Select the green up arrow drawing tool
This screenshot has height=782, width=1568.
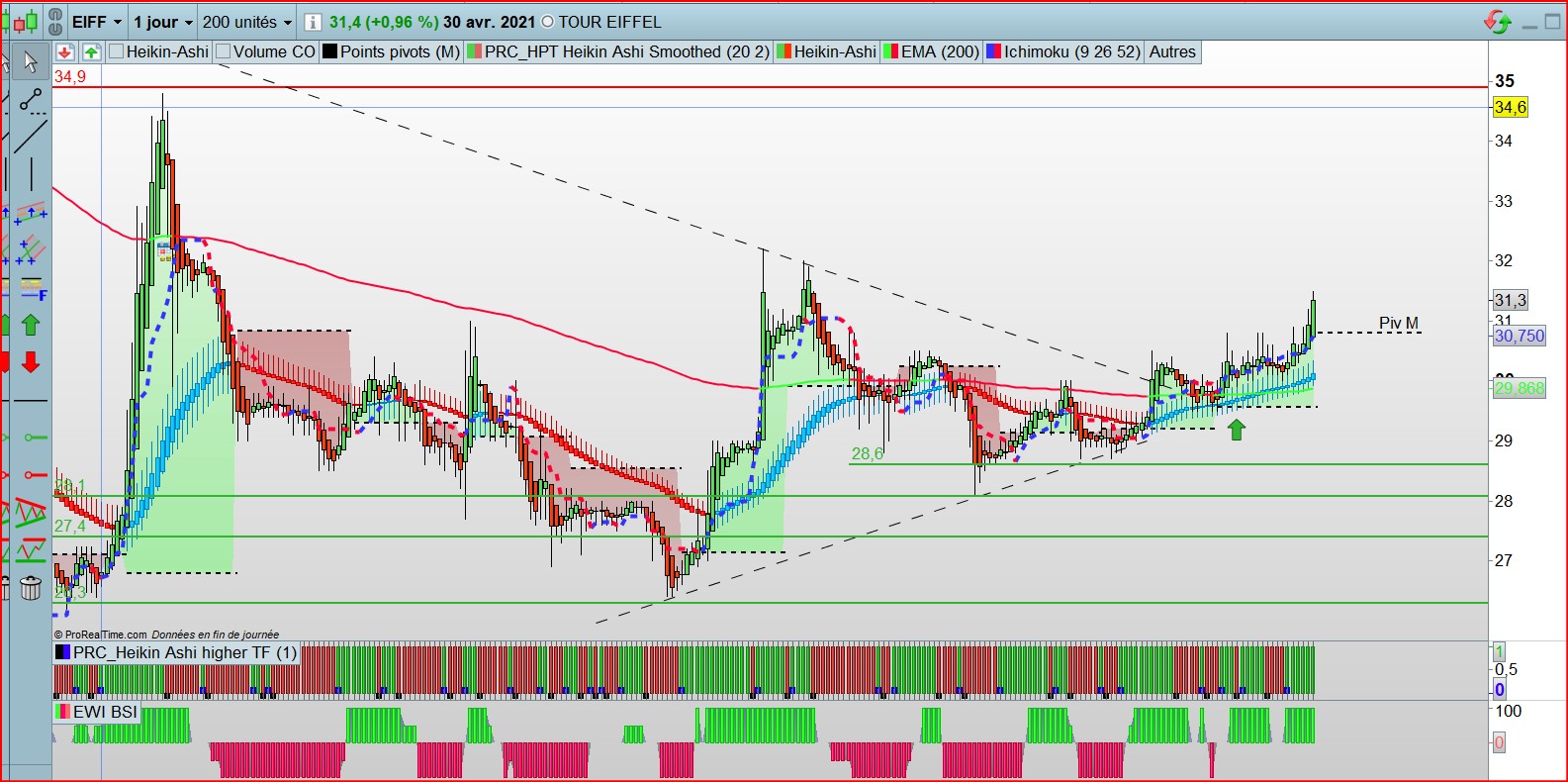tap(31, 325)
